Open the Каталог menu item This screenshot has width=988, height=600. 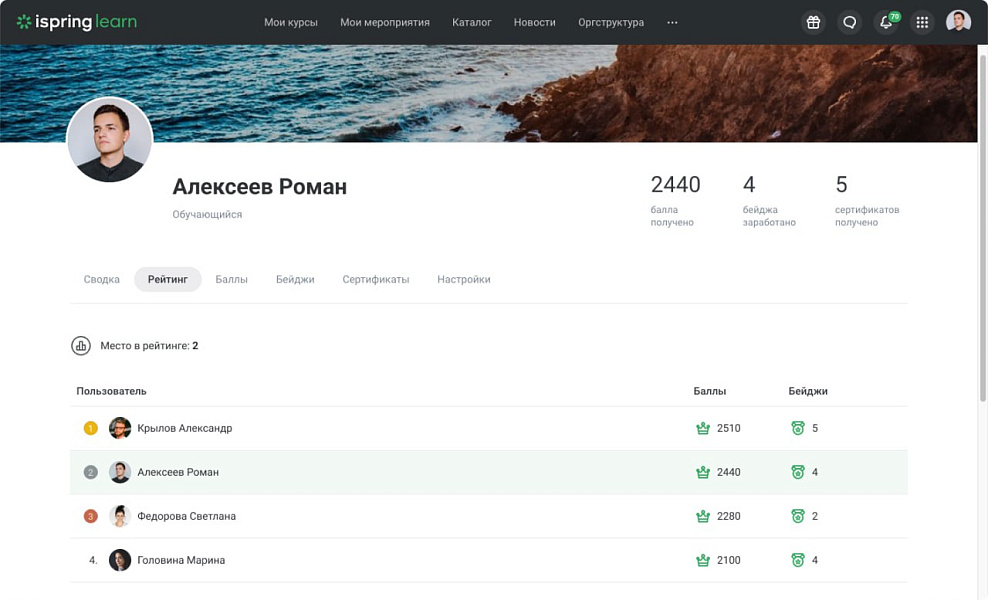[x=471, y=21]
